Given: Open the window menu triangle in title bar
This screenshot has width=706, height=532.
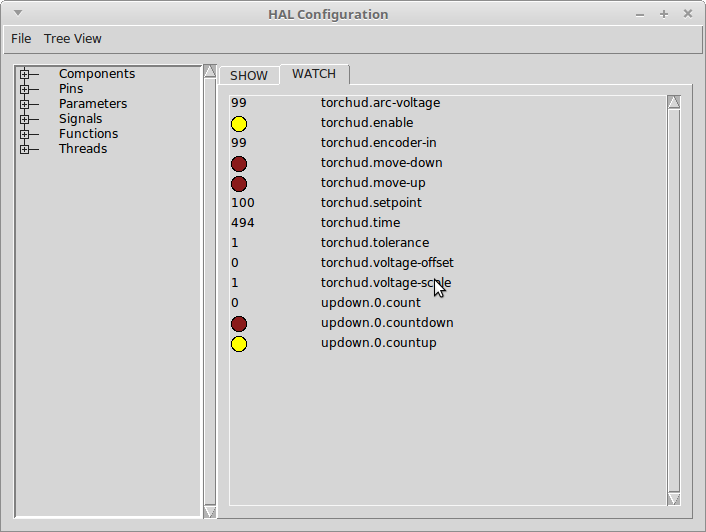Looking at the screenshot, I should click(x=18, y=13).
